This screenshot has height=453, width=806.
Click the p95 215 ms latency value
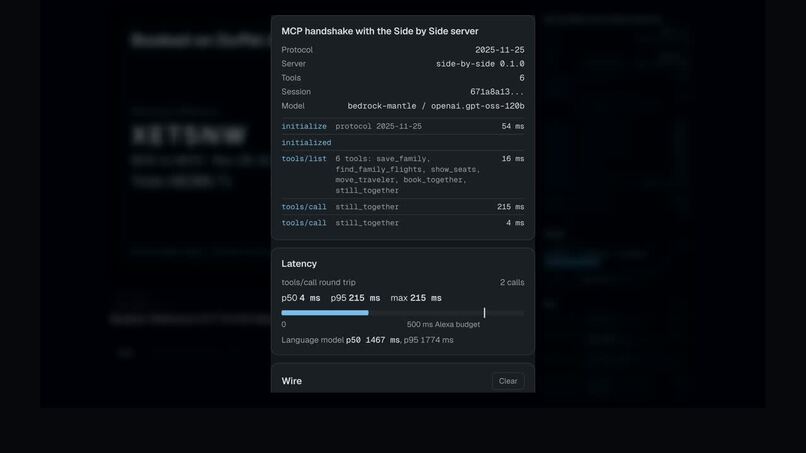coord(355,298)
